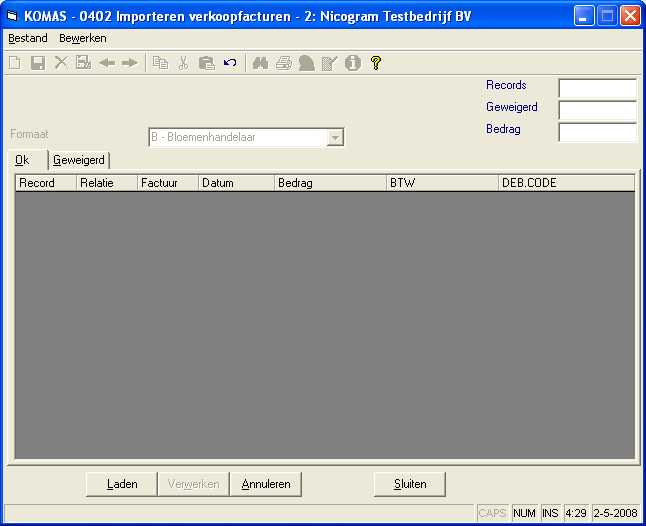Click the Factuur column header
This screenshot has height=526, width=646.
168,183
